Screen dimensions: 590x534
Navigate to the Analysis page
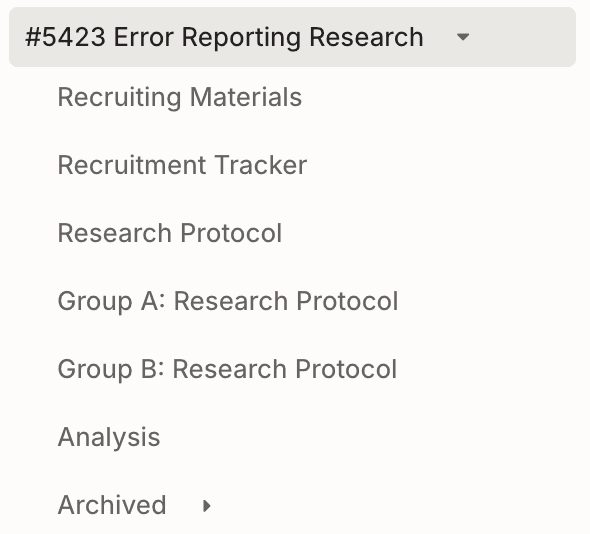109,437
